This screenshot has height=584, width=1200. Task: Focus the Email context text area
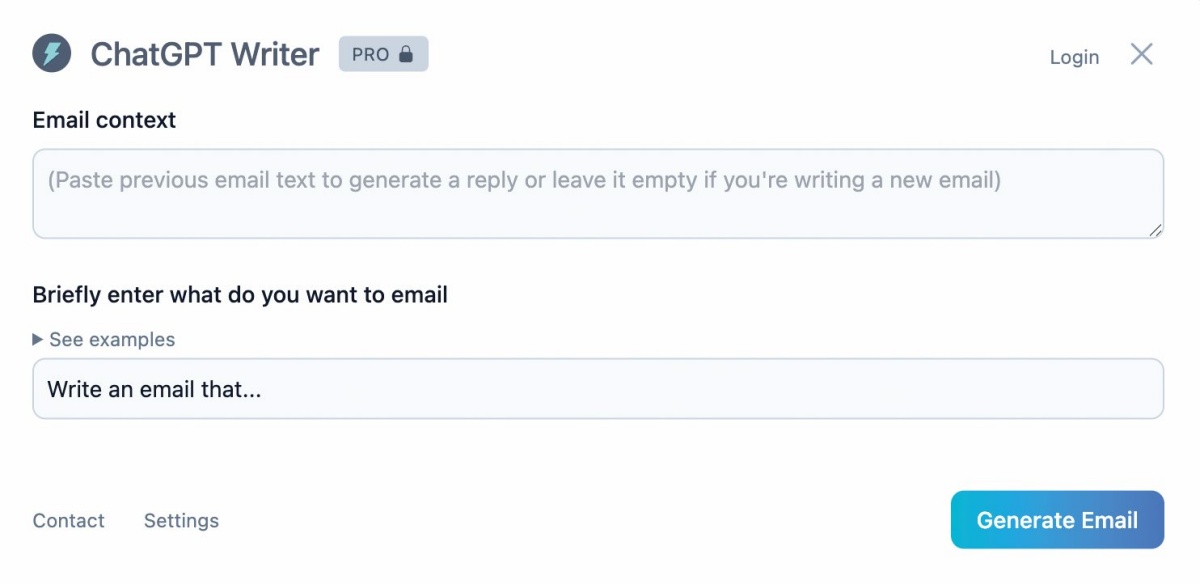coord(598,194)
